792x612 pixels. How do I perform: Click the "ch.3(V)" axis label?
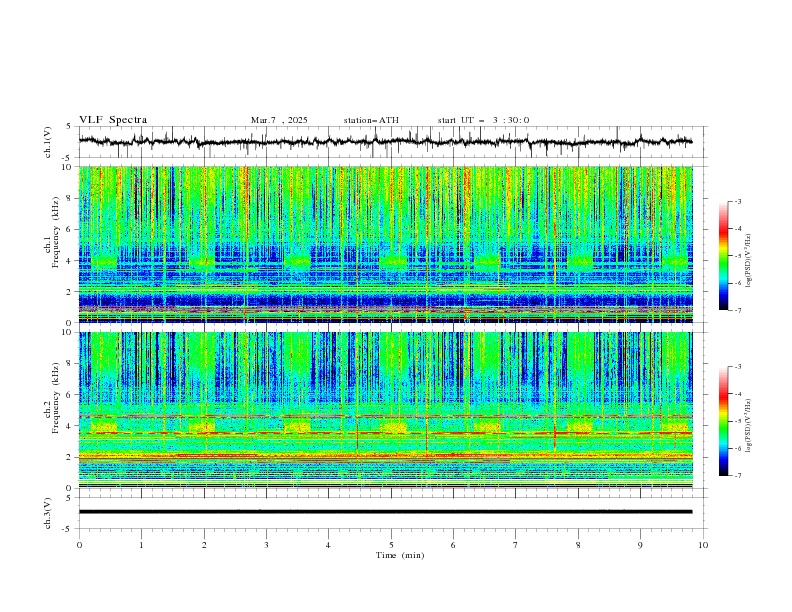[48, 513]
